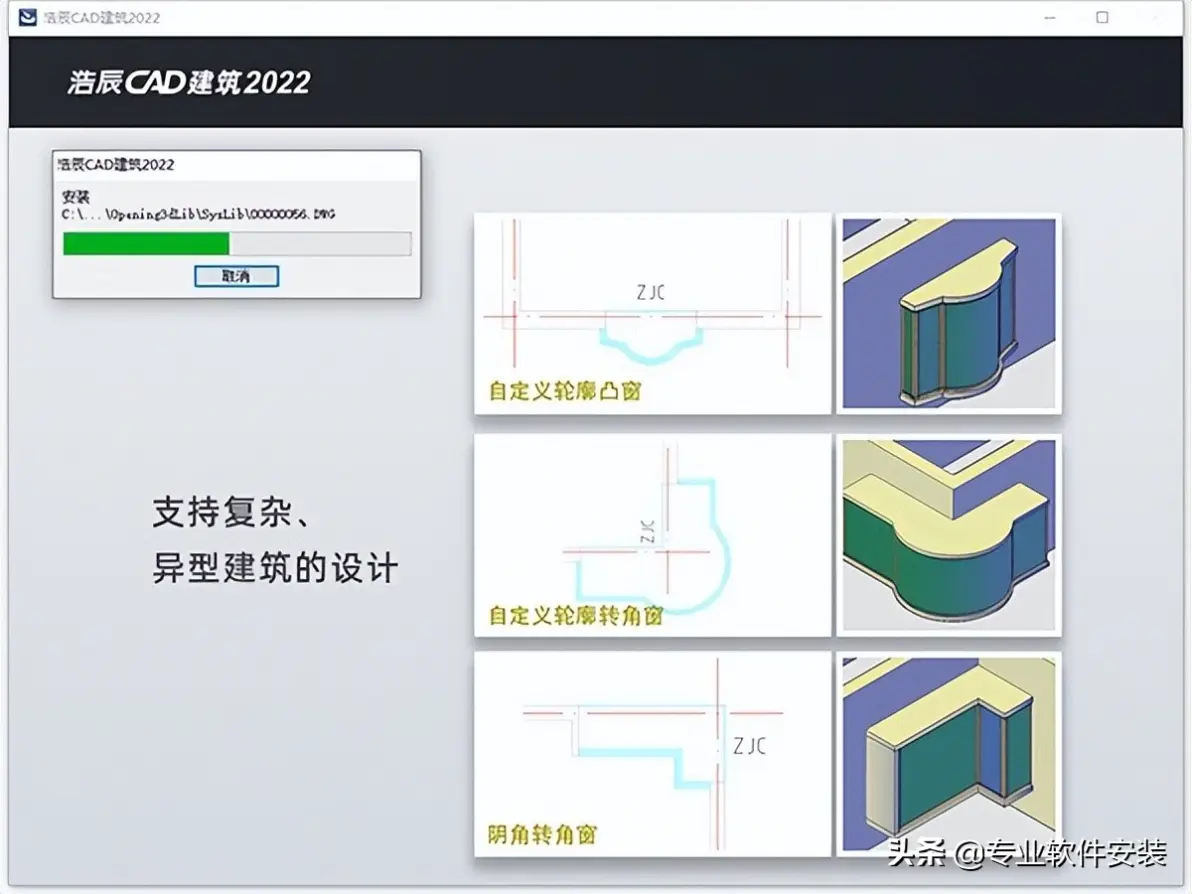Click the 3D inner-corner window render thumbnail
Viewport: 1192px width, 894px height.
pyautogui.click(x=949, y=753)
